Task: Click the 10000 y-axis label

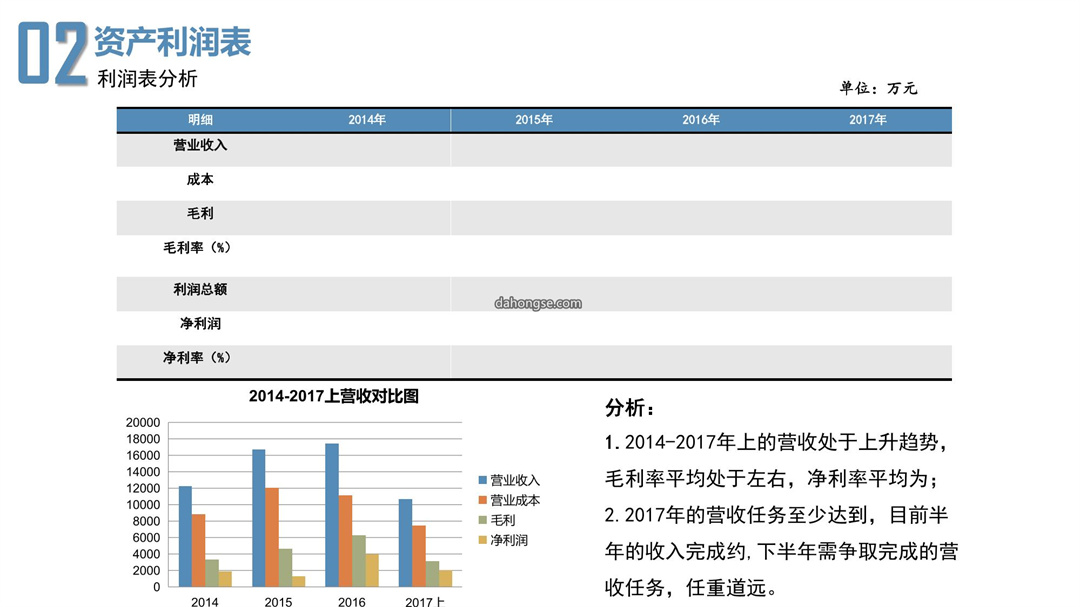Action: 143,505
